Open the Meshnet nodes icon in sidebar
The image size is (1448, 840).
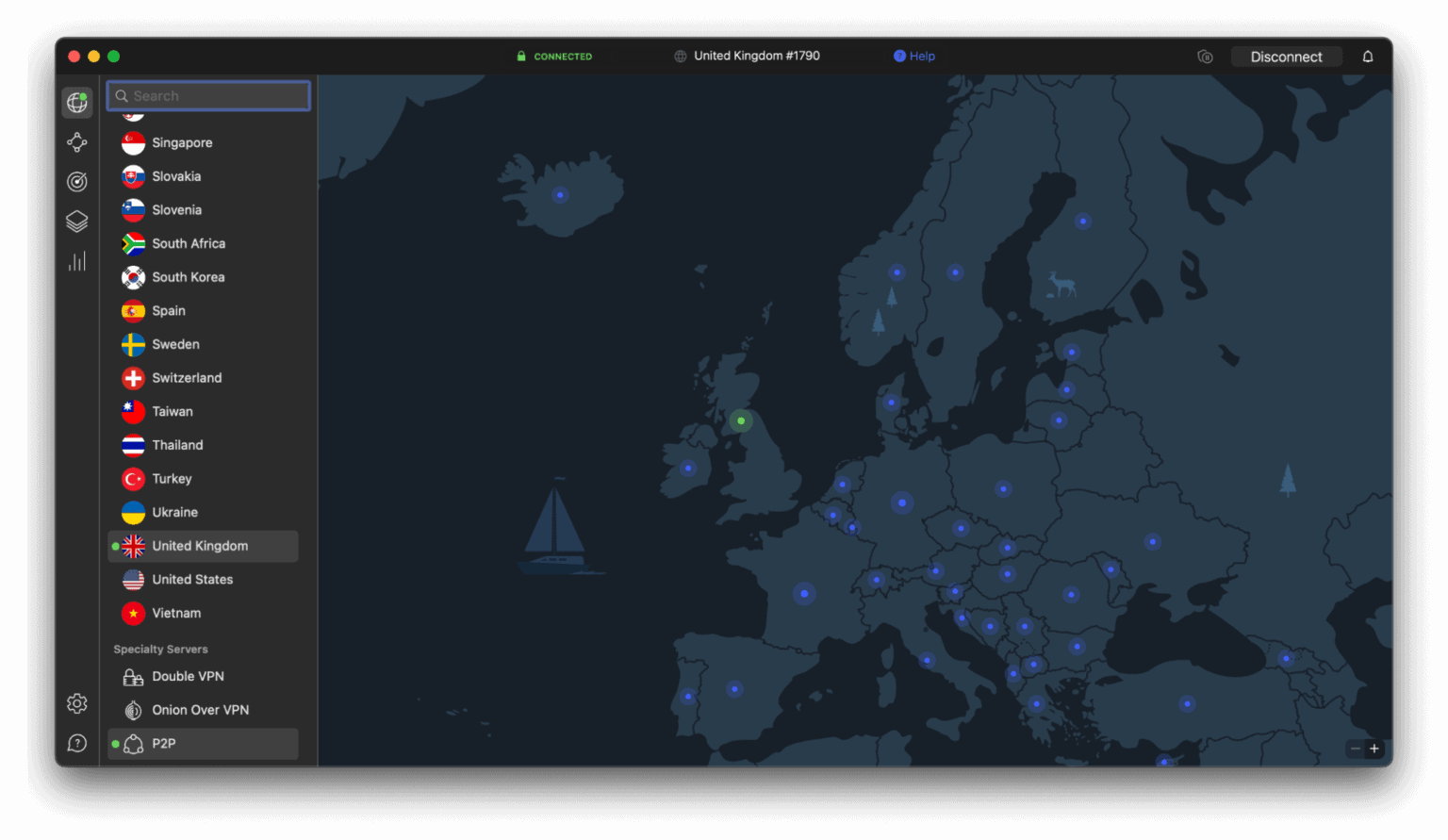point(77,142)
